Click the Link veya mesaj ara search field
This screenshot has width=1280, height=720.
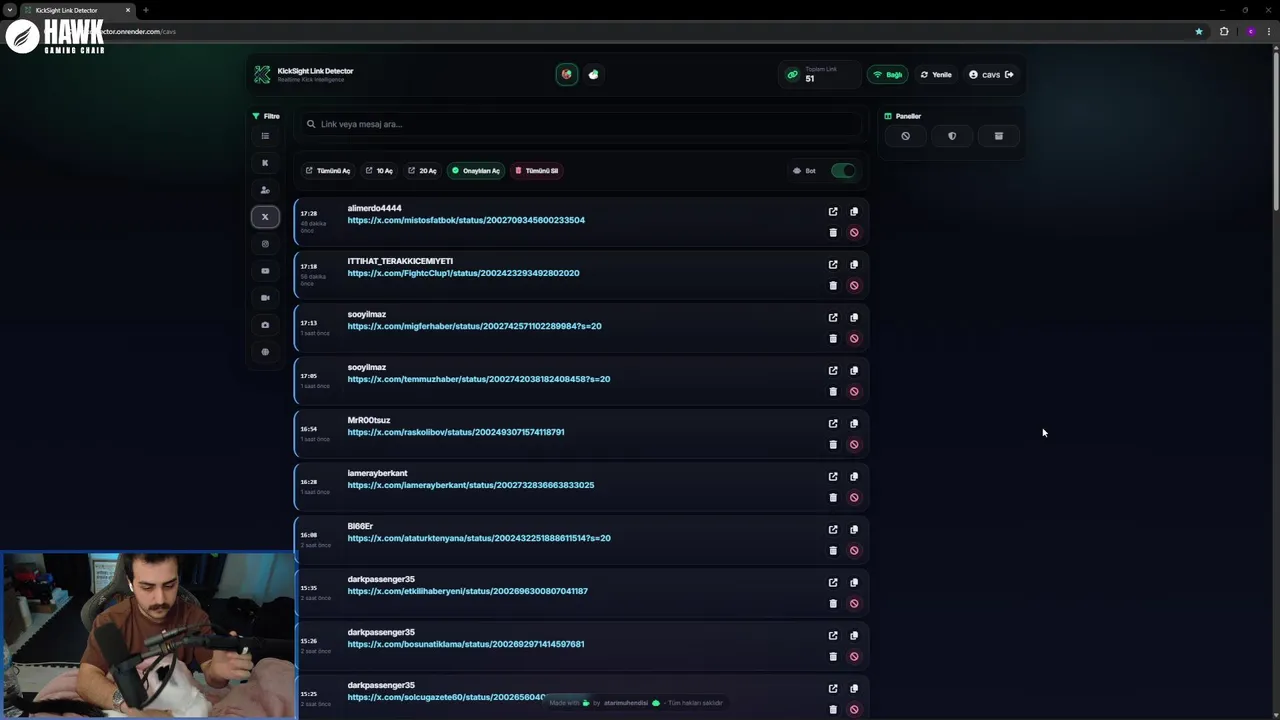click(583, 124)
